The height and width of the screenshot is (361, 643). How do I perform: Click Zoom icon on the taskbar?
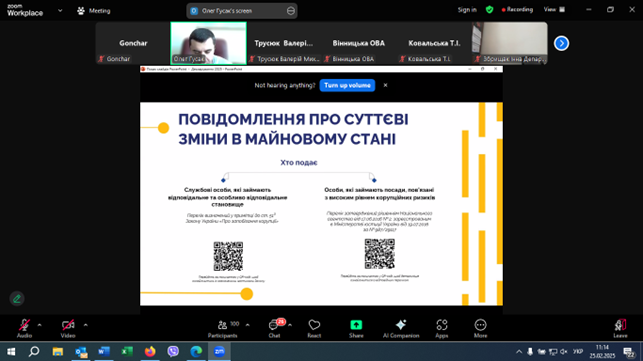pos(219,352)
